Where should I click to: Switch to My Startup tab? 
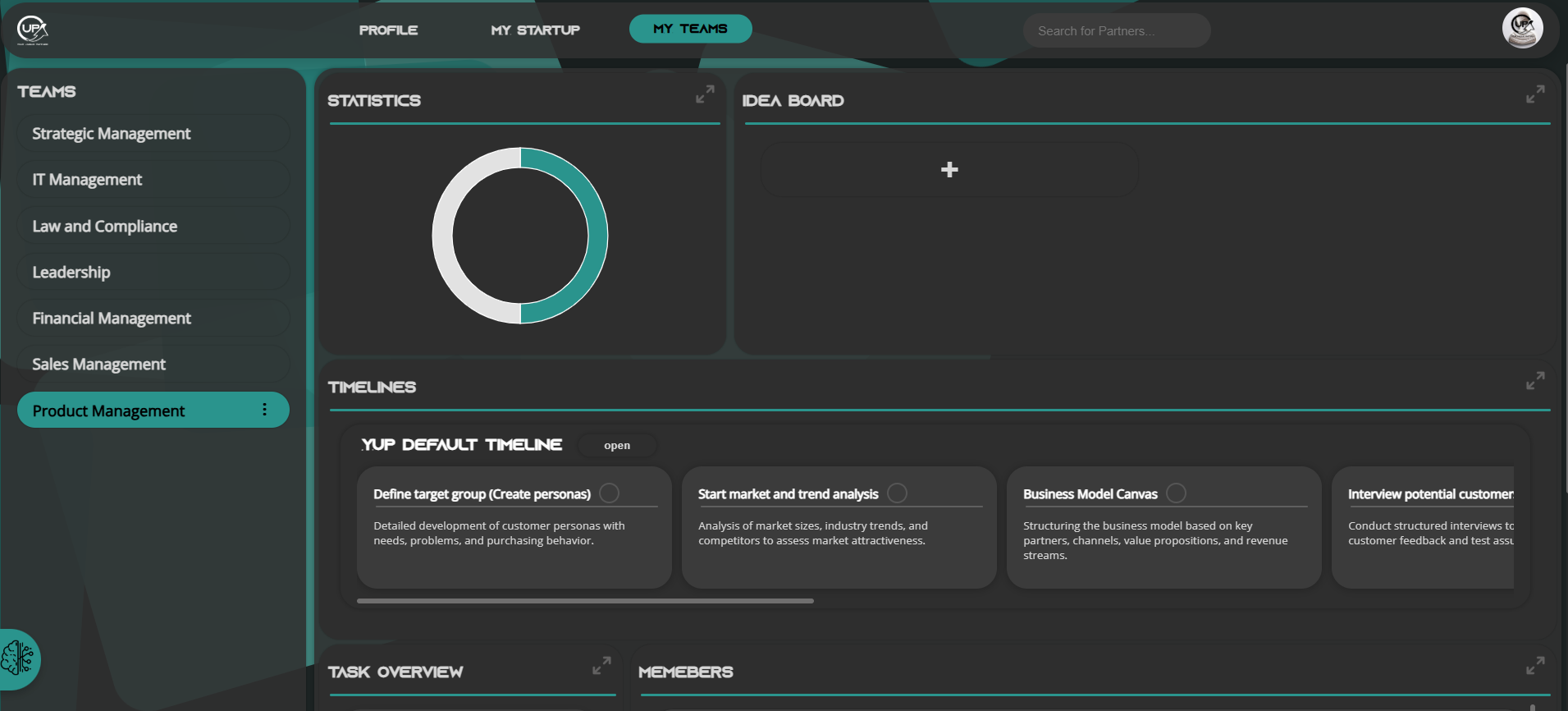(x=535, y=30)
